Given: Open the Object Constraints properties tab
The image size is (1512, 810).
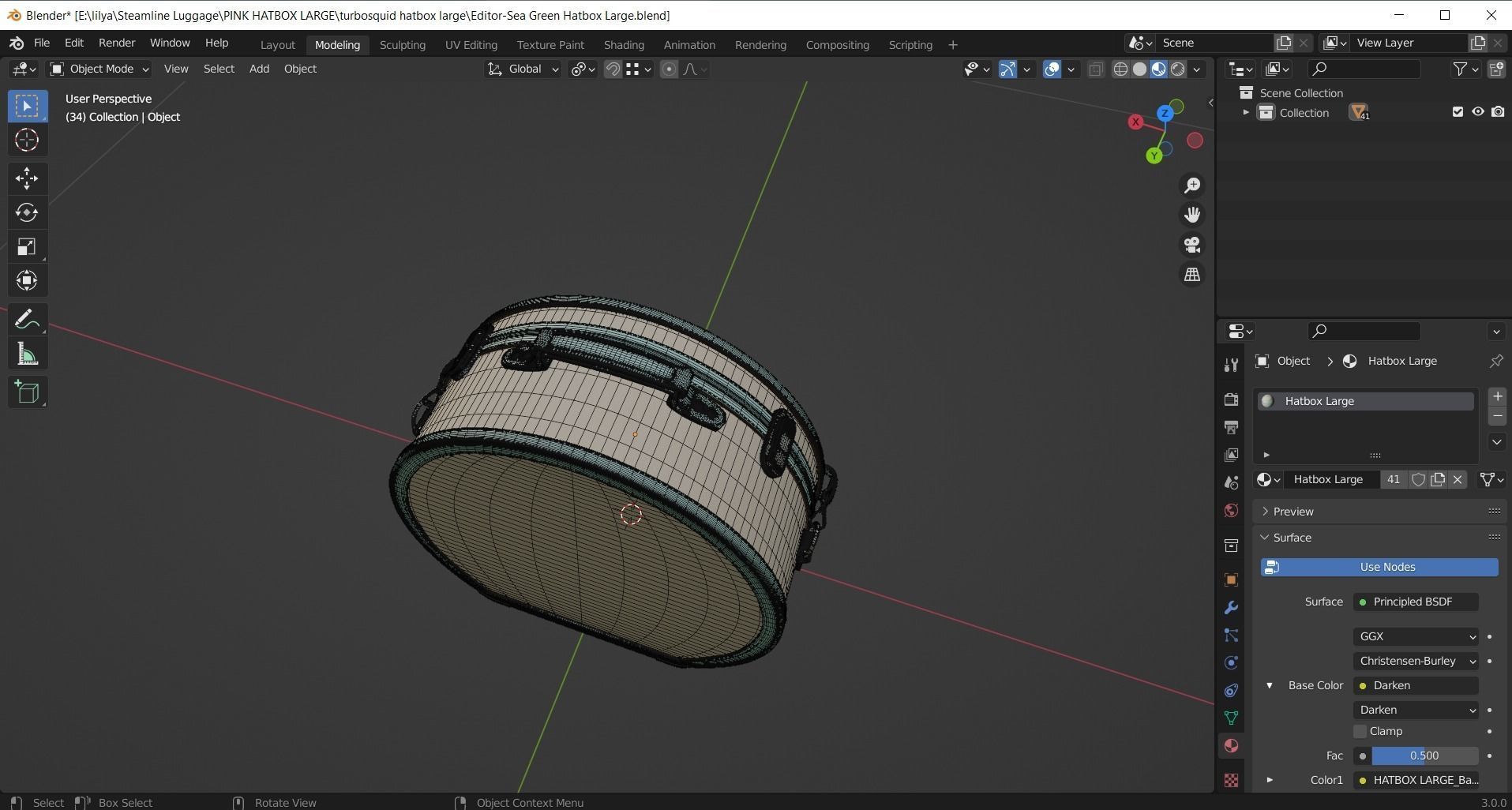Looking at the screenshot, I should click(1231, 691).
